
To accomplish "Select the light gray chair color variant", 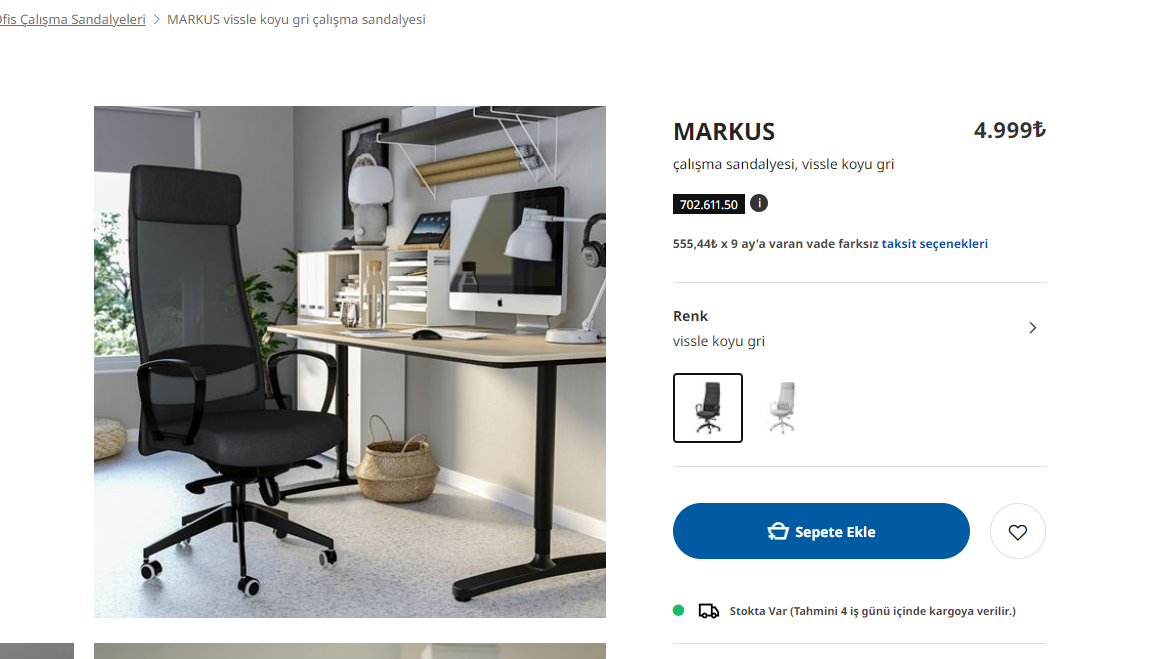I will pos(782,408).
